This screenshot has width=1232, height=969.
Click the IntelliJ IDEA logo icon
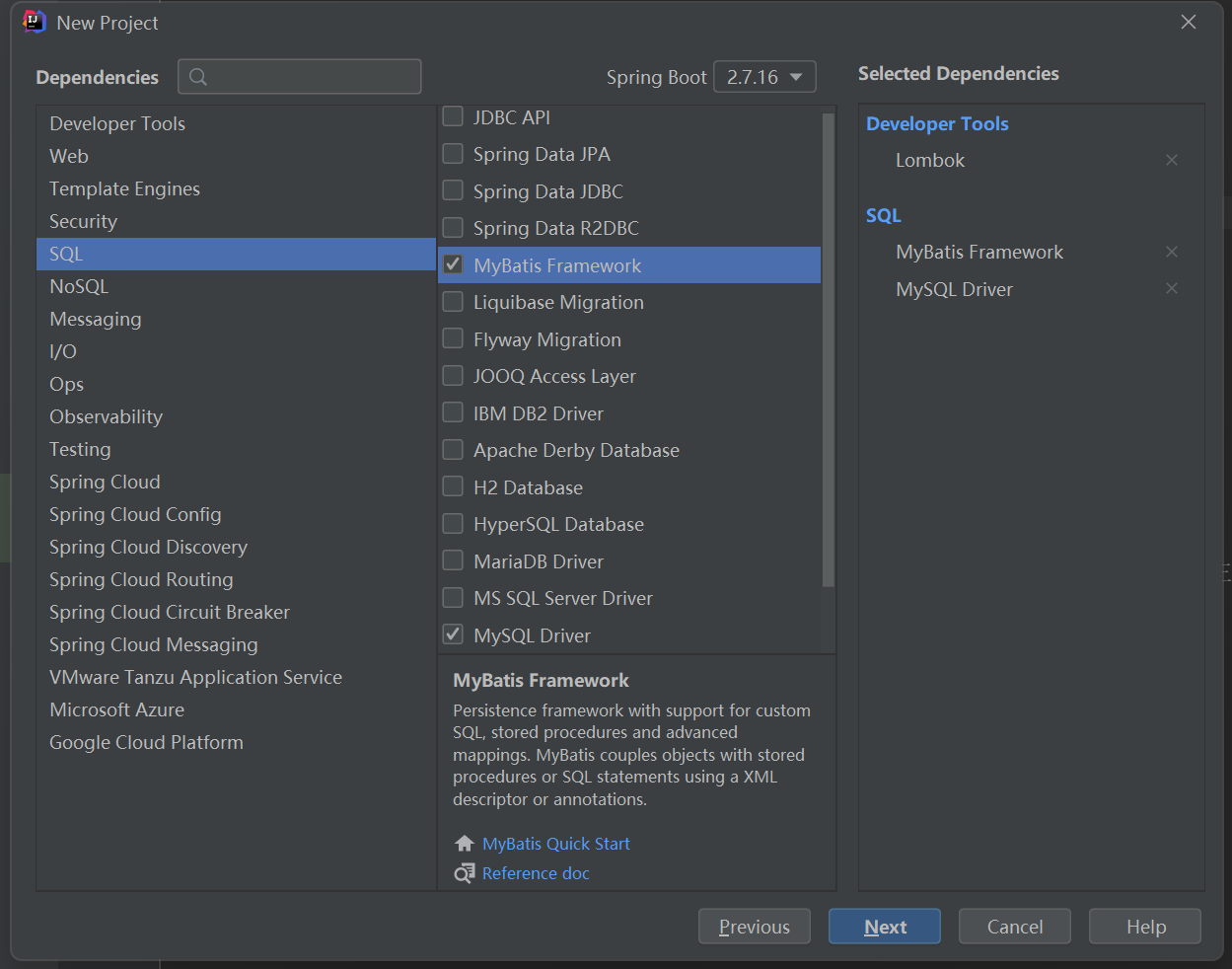[35, 22]
